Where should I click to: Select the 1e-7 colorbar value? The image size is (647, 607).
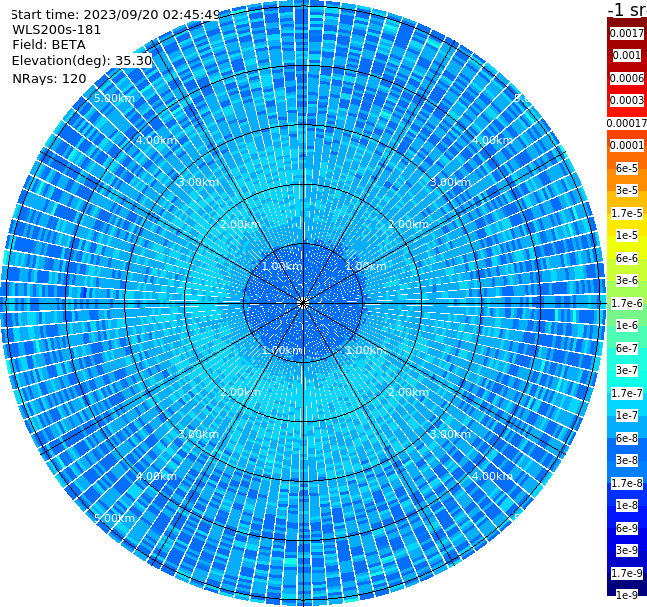[x=627, y=415]
